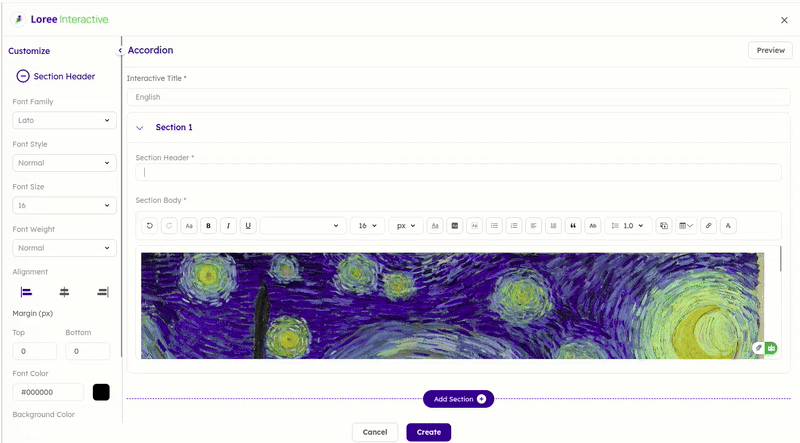Viewport: 800px width, 443px height.
Task: Click the undo icon in the editor toolbar
Action: pyautogui.click(x=149, y=226)
